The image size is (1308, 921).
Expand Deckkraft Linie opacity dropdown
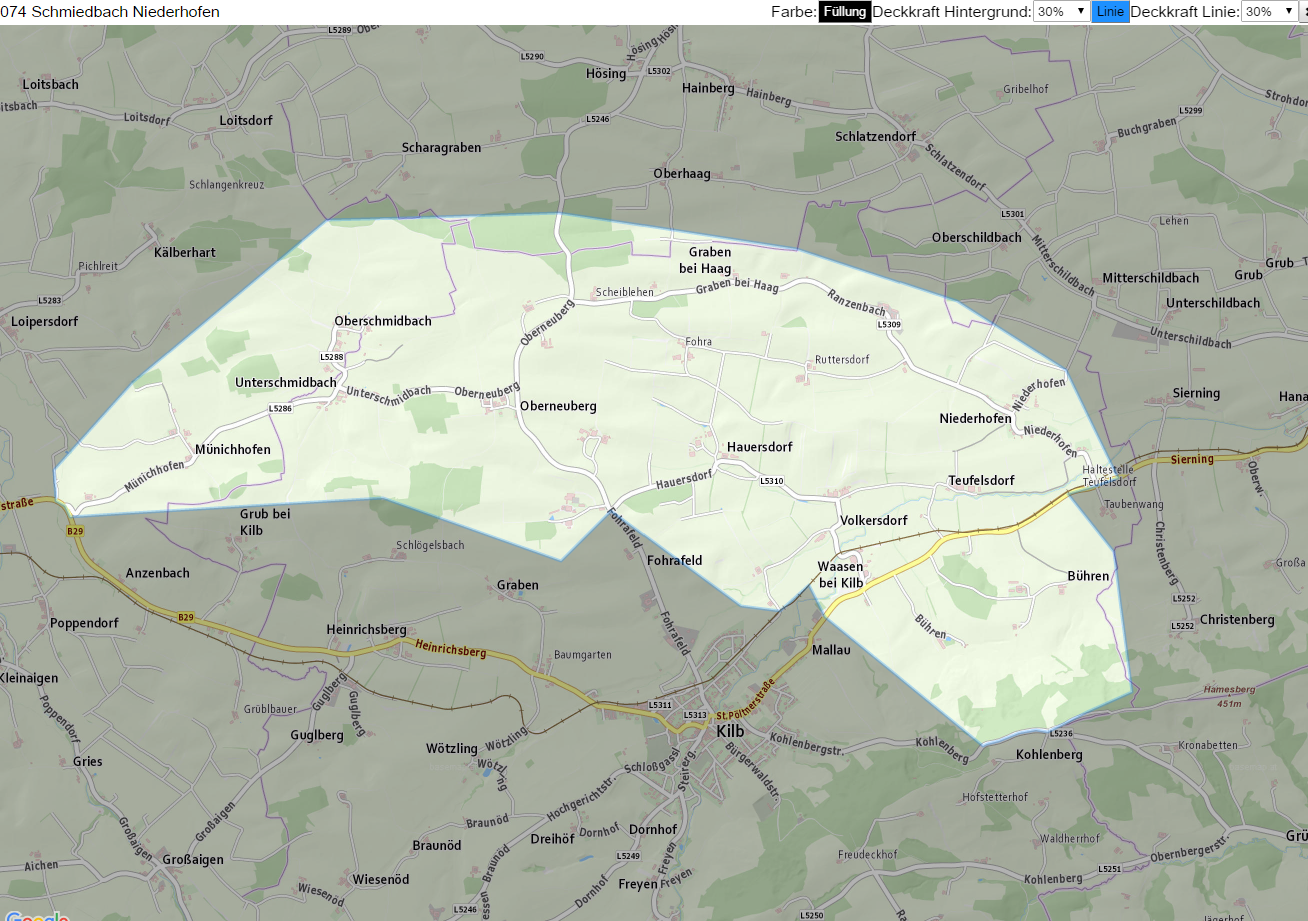pyautogui.click(x=1269, y=12)
